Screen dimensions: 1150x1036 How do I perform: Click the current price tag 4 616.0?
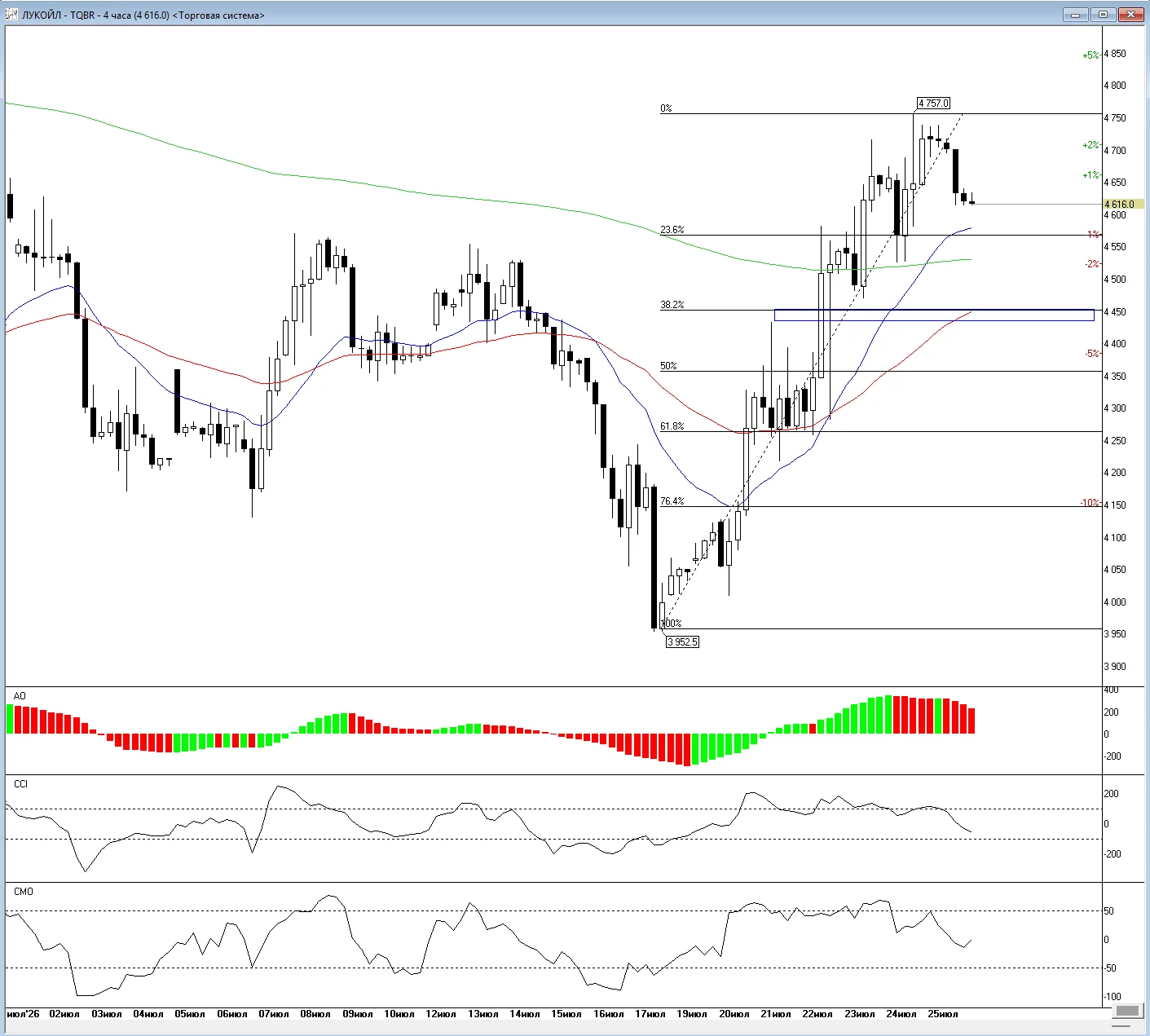tap(1123, 204)
